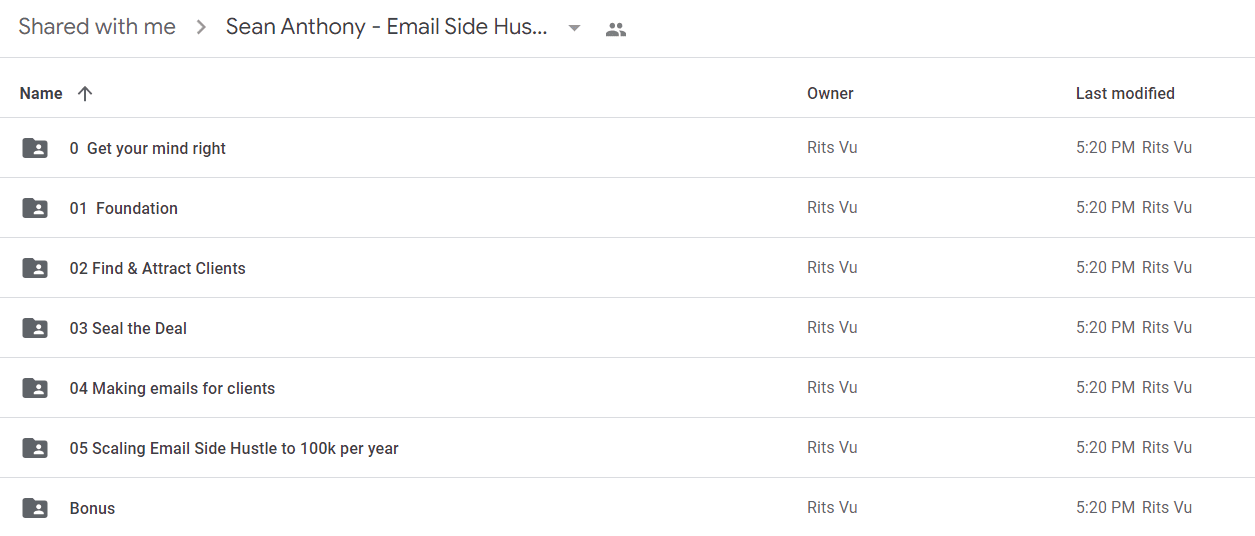Select the folder icon for 02 Find & Attract Clients
The width and height of the screenshot is (1255, 536).
click(x=35, y=268)
